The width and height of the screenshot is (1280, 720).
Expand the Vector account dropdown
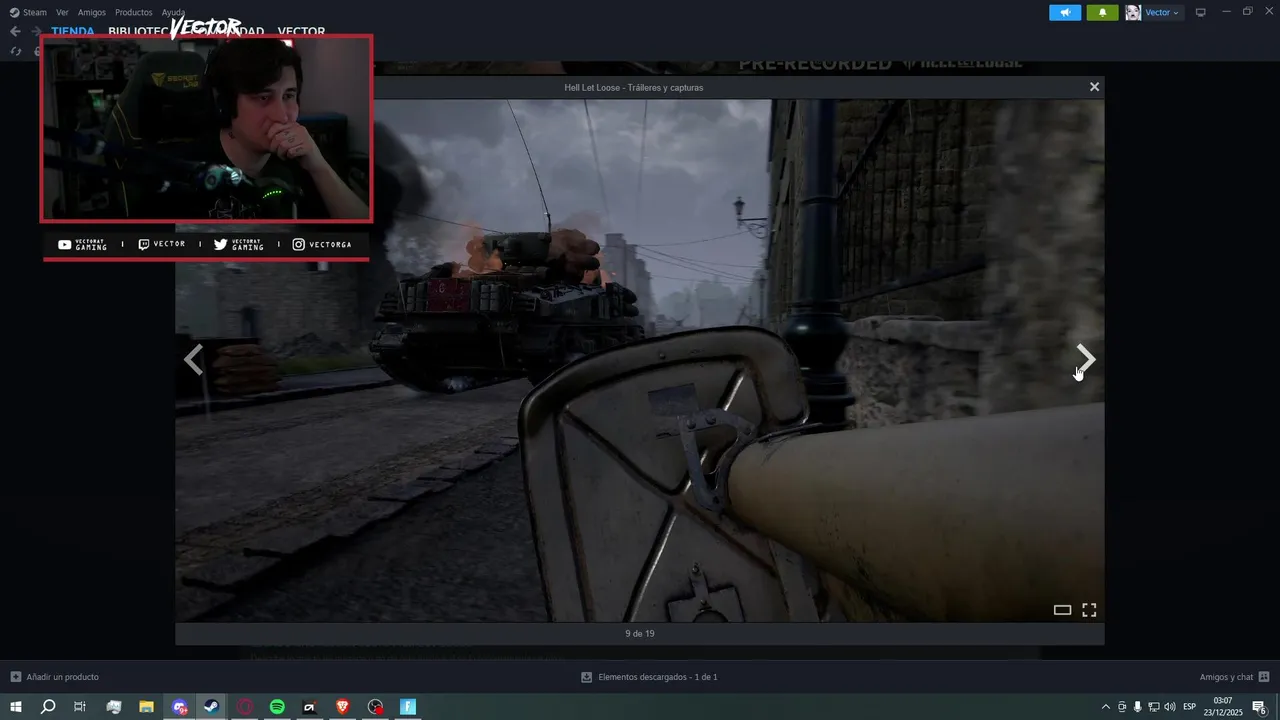pyautogui.click(x=1161, y=12)
